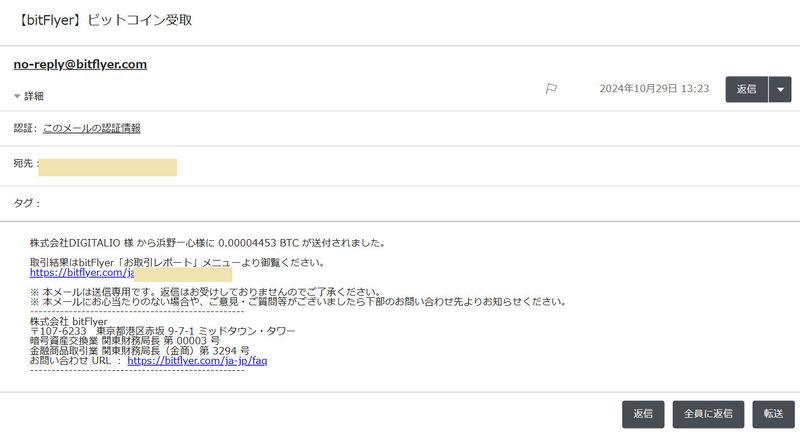The height and width of the screenshot is (434, 800).
Task: Click 全員に返信 to reply all
Action: pyautogui.click(x=708, y=413)
